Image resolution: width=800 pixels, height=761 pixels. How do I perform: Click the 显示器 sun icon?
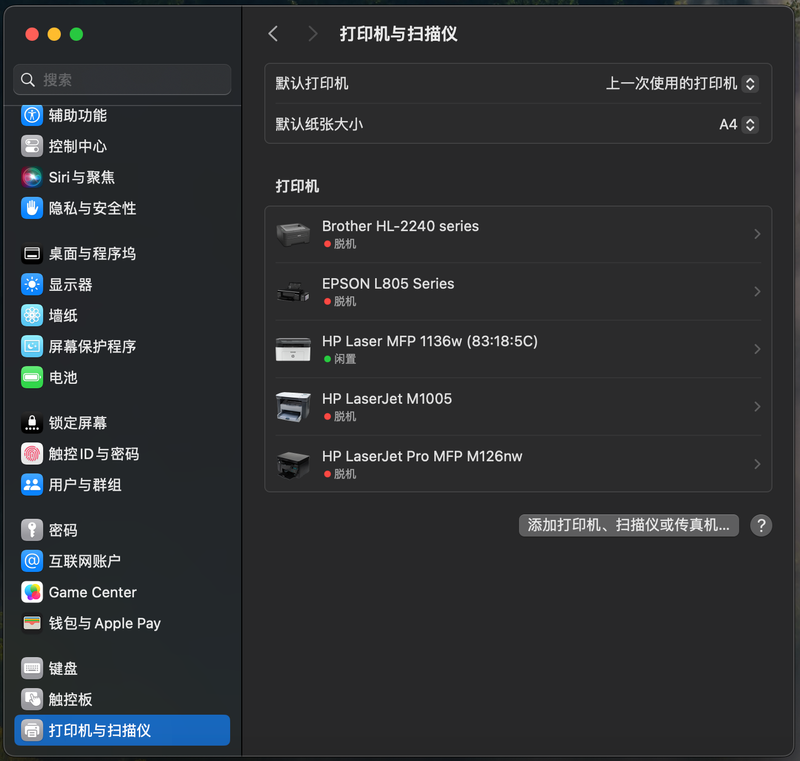pos(32,285)
